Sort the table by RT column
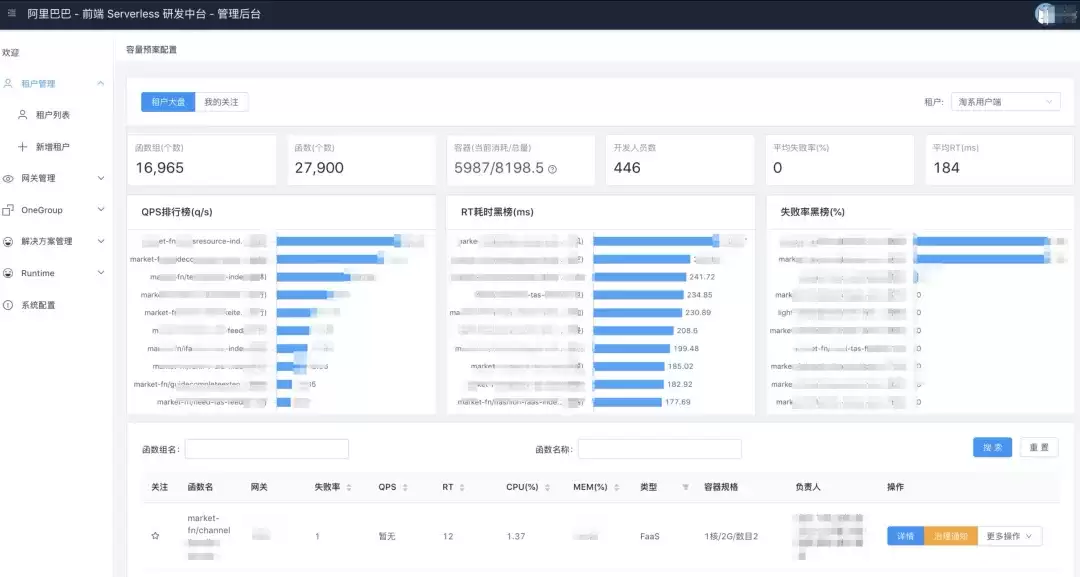This screenshot has width=1080, height=577. click(x=461, y=487)
